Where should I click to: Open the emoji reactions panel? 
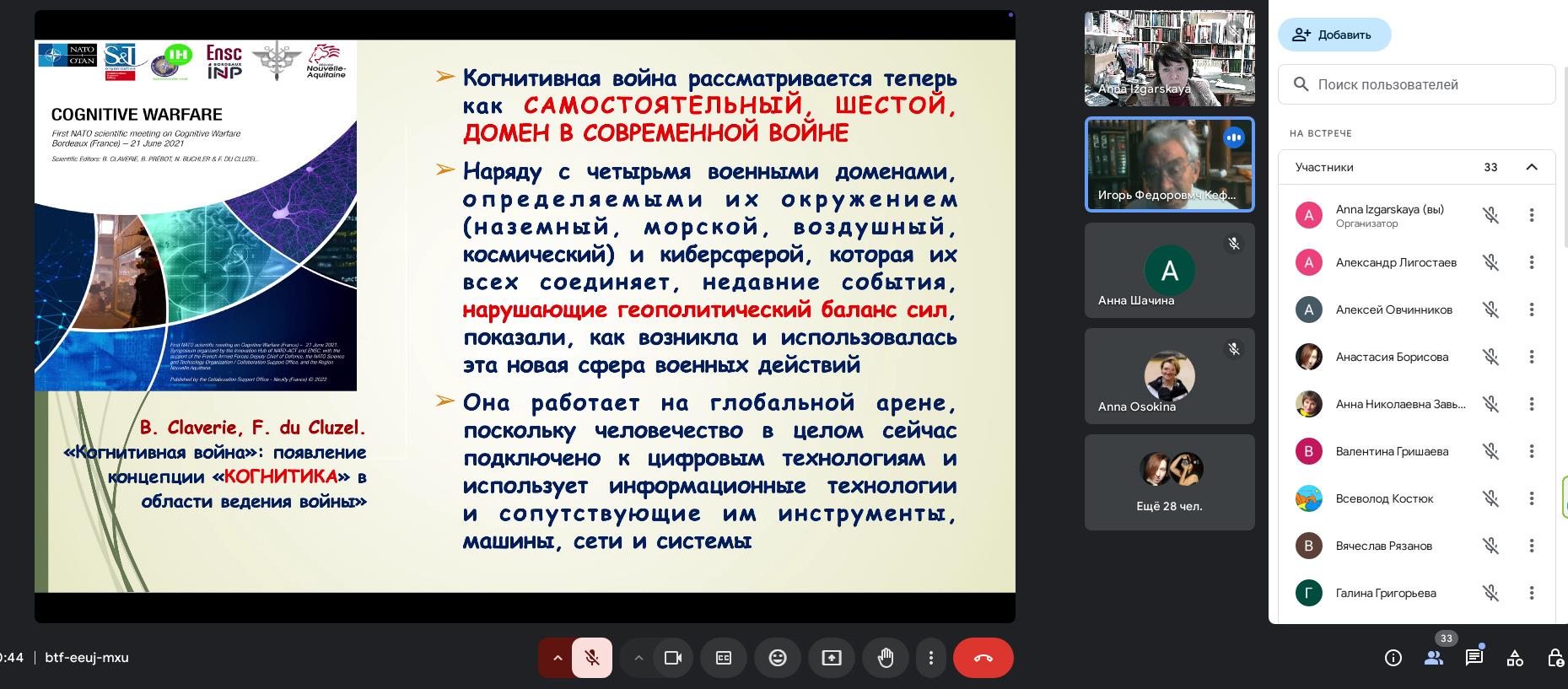click(x=778, y=658)
